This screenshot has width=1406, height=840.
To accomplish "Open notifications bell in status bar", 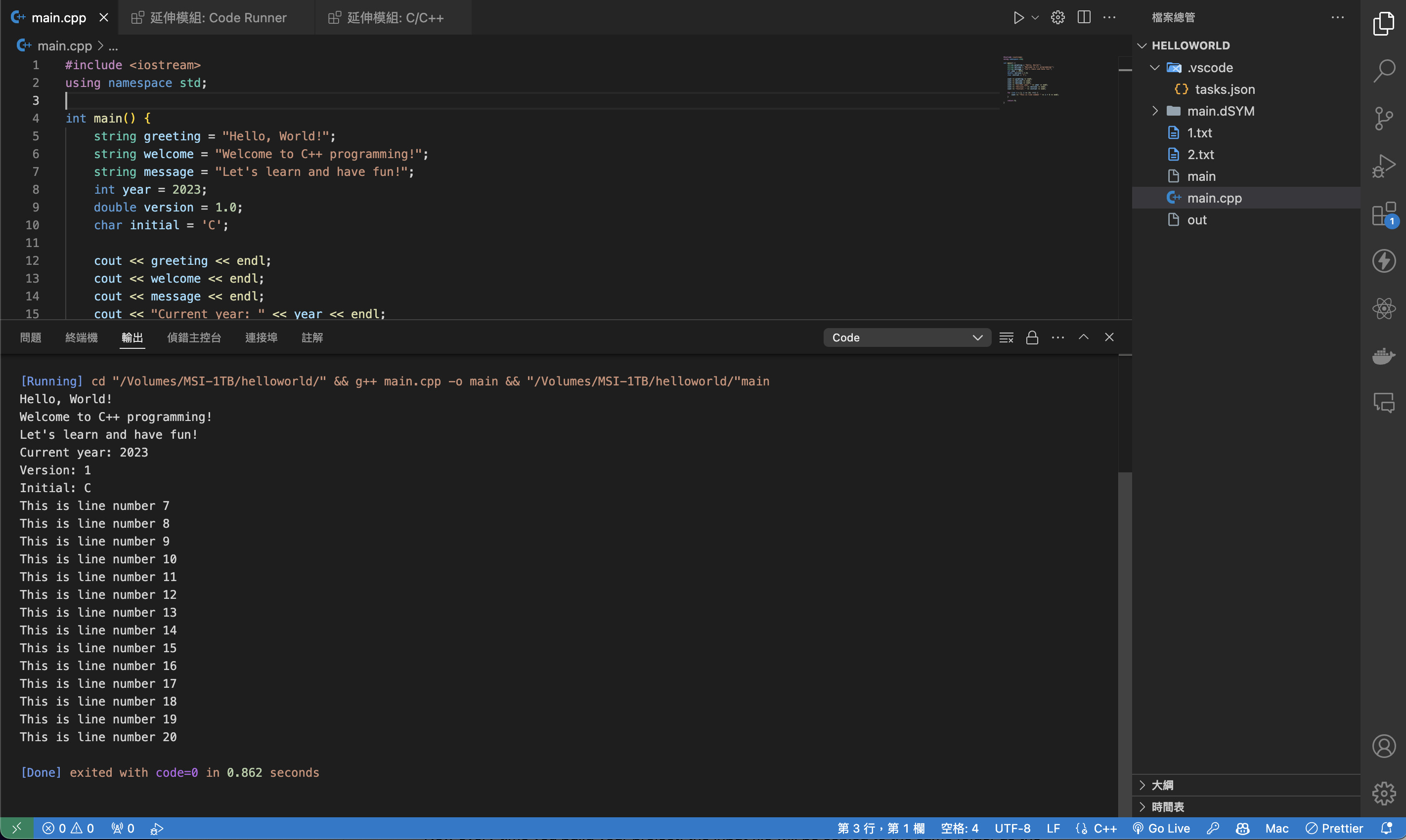I will pyautogui.click(x=1387, y=828).
